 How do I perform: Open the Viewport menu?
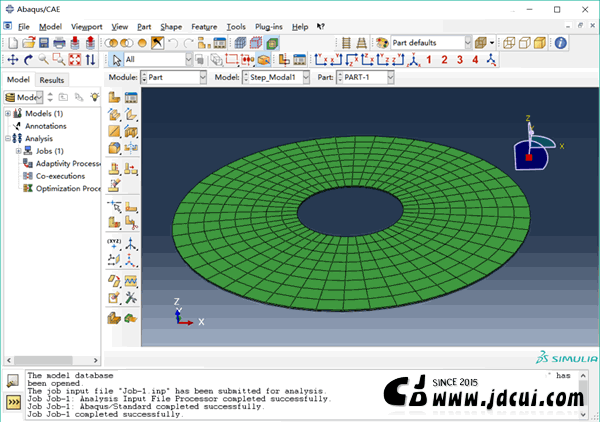pyautogui.click(x=86, y=27)
